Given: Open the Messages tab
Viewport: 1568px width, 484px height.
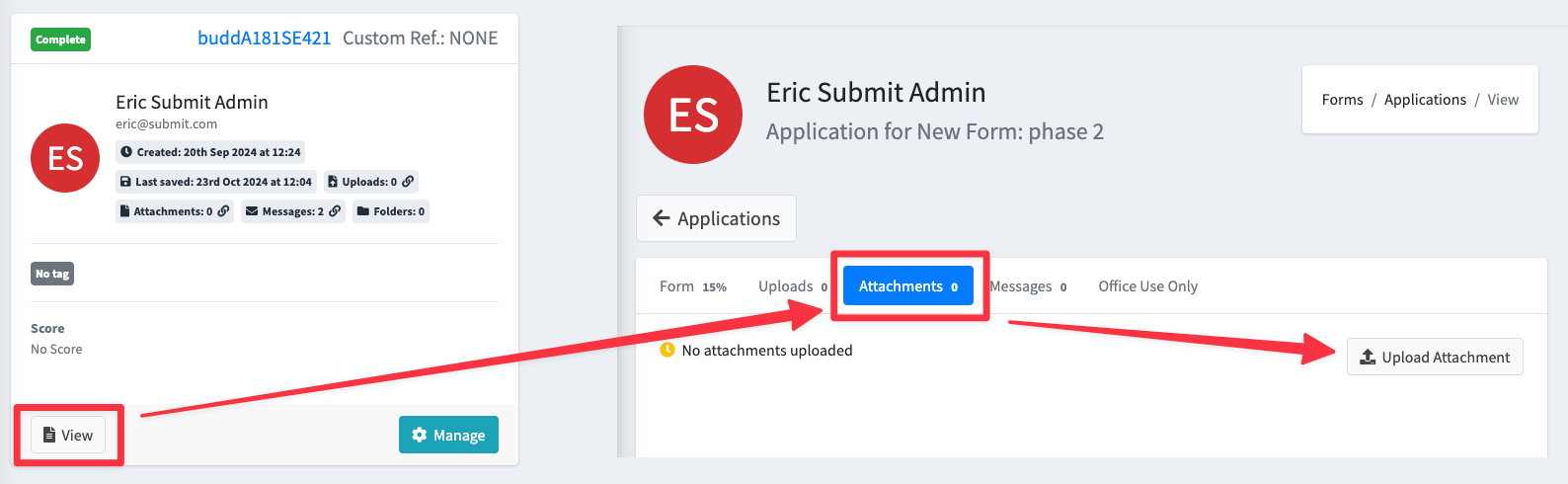Looking at the screenshot, I should click(x=1028, y=286).
